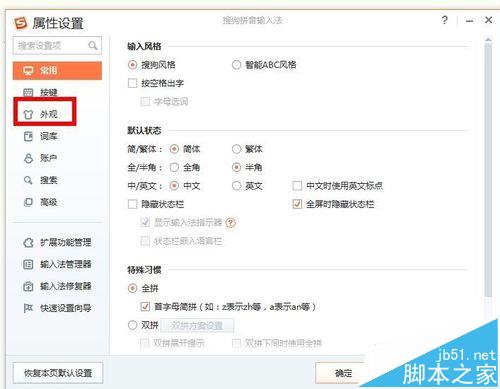Open the 搜索 settings tab
Viewport: 500px width, 389px height.
(x=57, y=180)
